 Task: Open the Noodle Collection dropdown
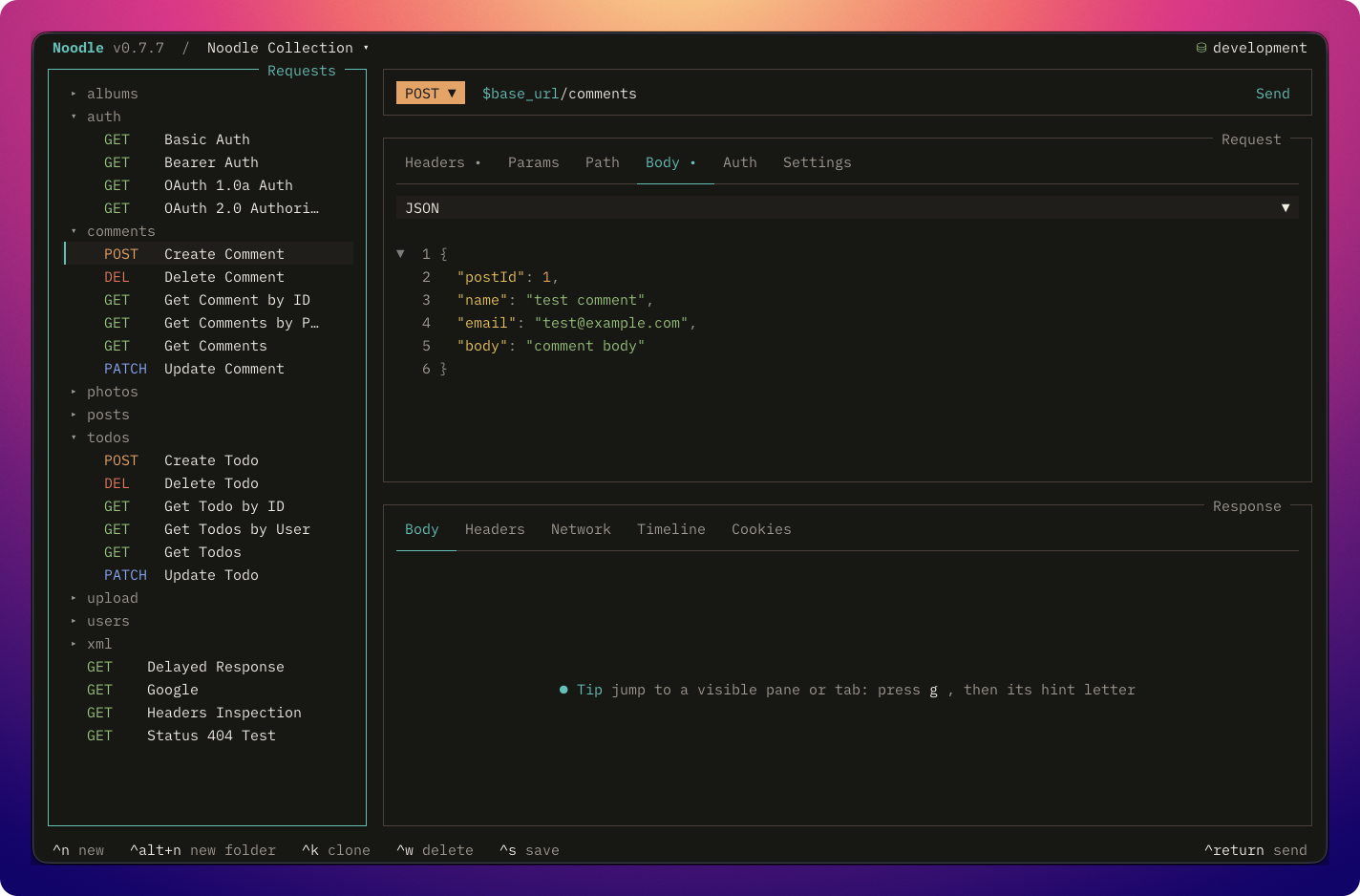pyautogui.click(x=287, y=48)
